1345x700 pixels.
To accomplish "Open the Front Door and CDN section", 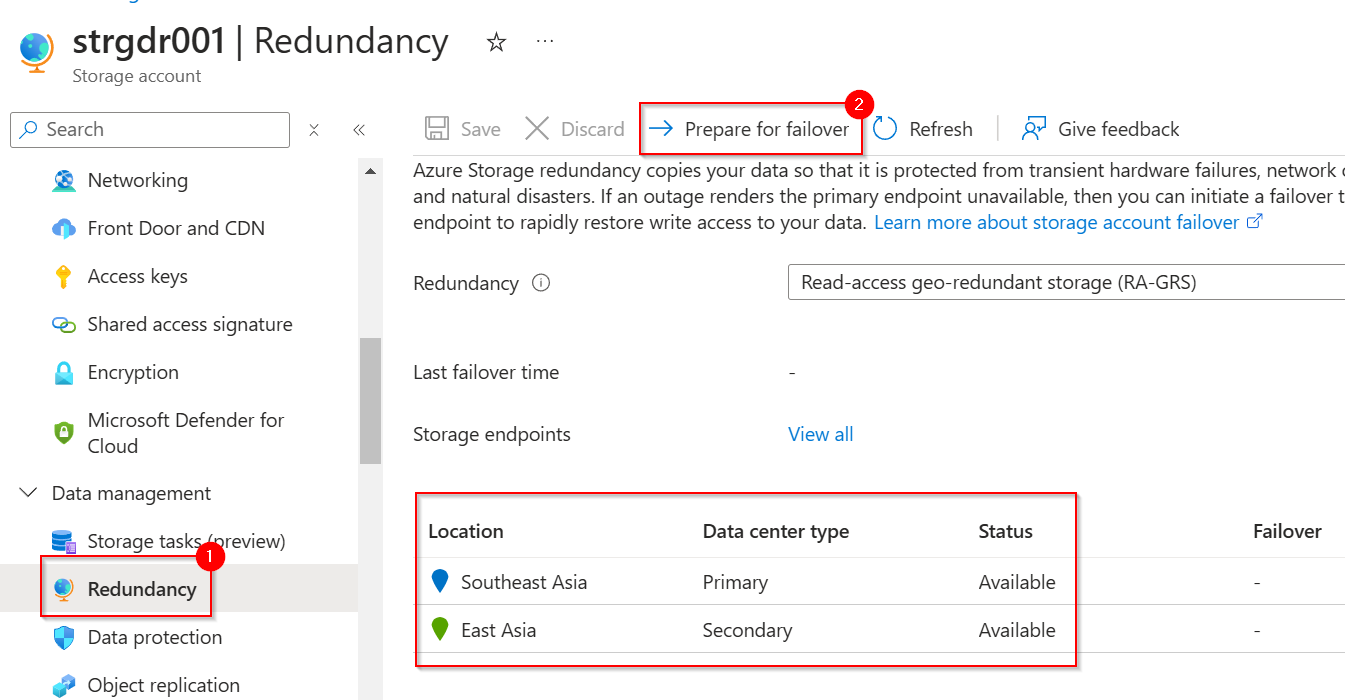I will click(63, 228).
